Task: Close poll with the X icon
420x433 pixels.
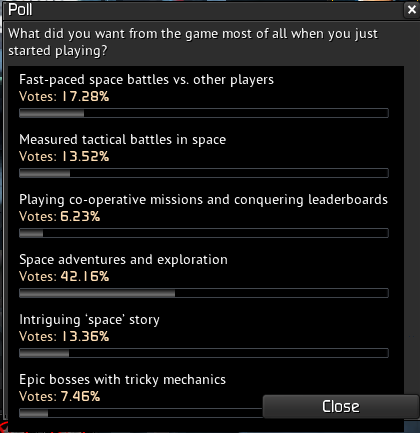Action: pyautogui.click(x=412, y=10)
